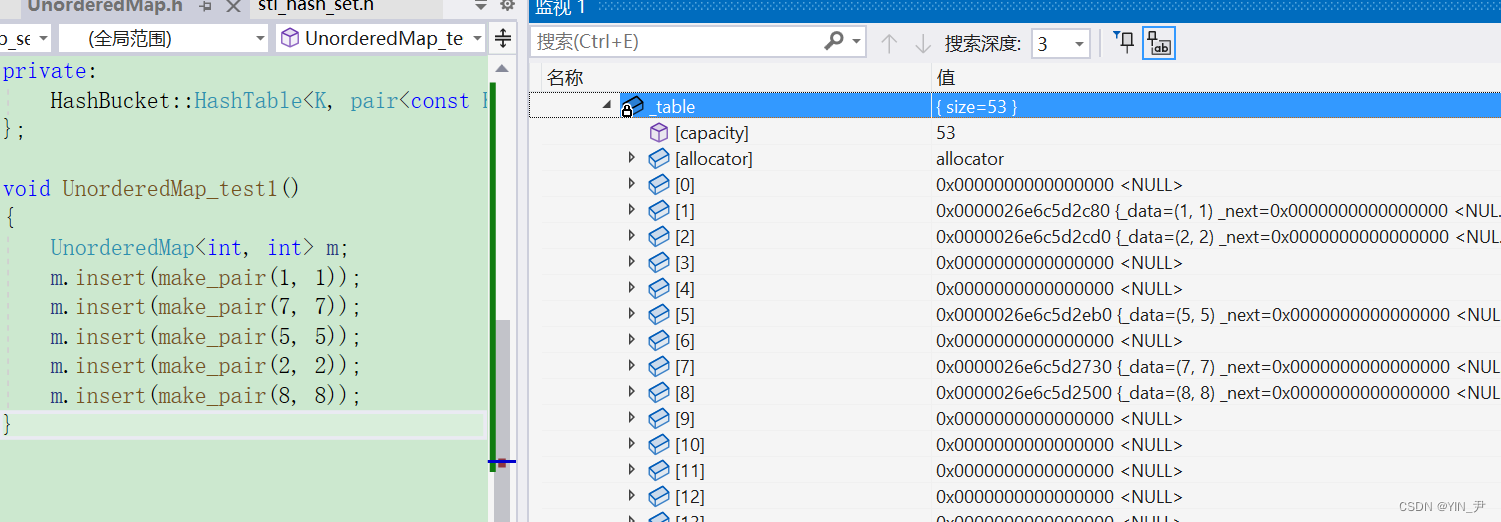Select the [capacity] row name
Viewport: 1501px width, 522px height.
pos(712,133)
